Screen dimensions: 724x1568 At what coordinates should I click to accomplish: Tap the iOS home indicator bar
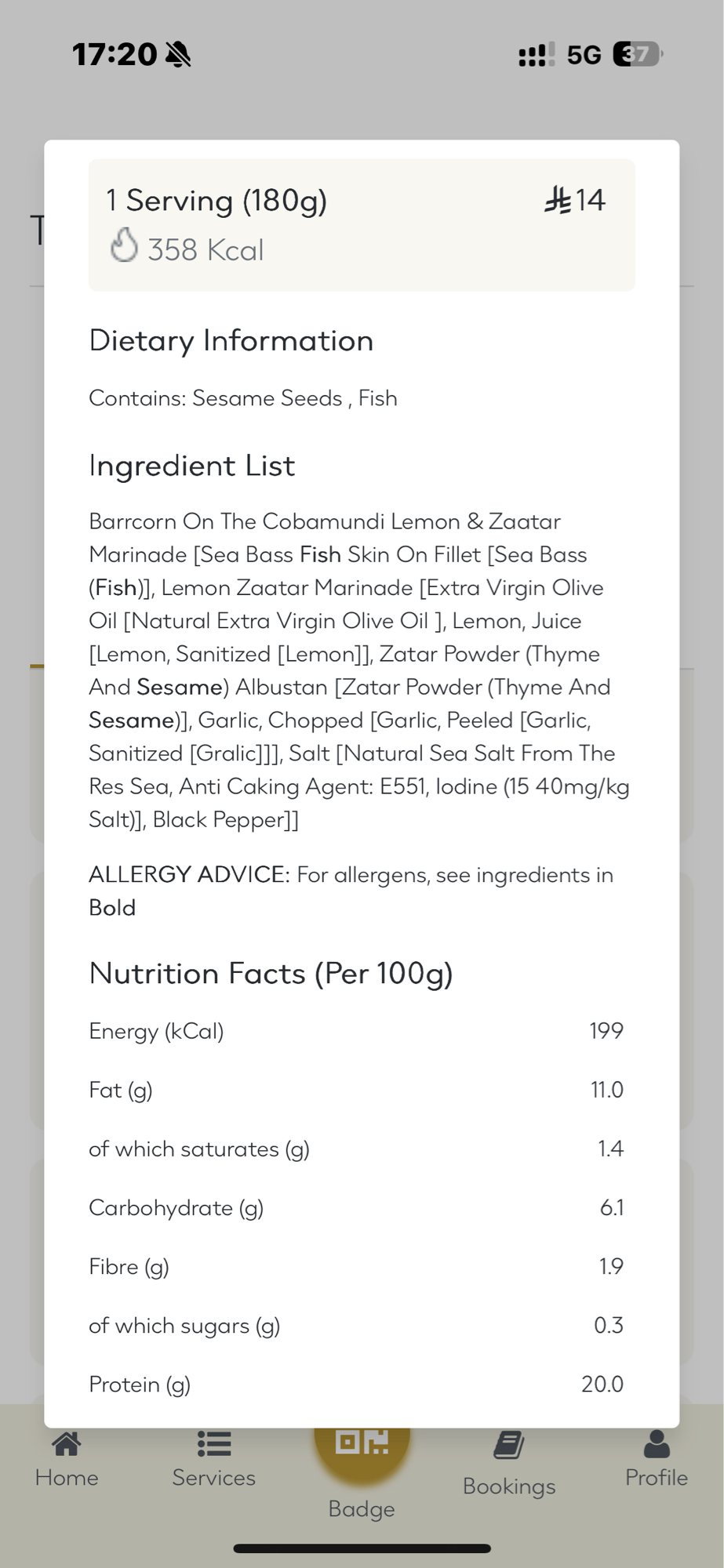[x=362, y=1548]
